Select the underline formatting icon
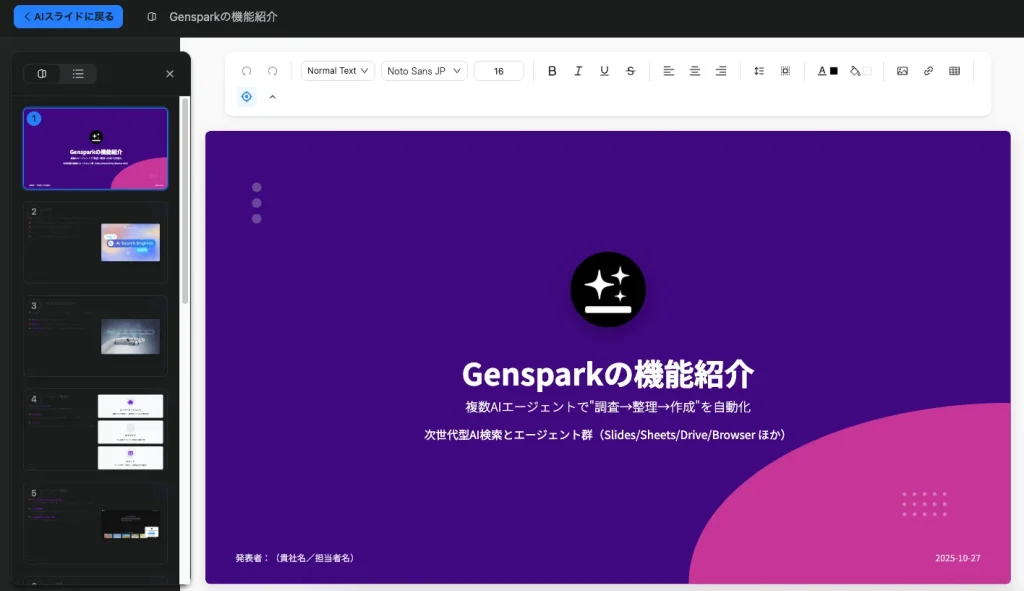Viewport: 1024px width, 591px height. coord(604,70)
